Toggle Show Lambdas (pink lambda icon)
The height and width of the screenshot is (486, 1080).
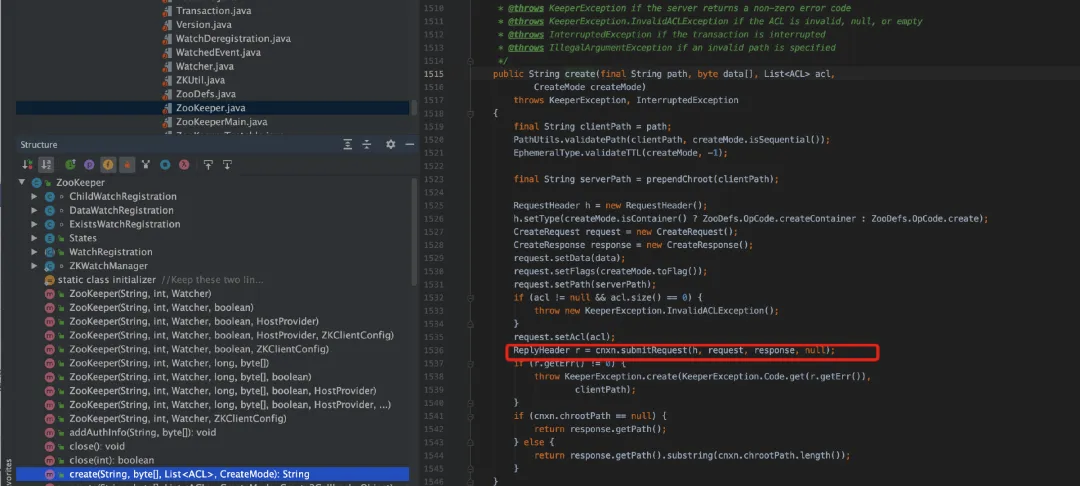pos(185,165)
